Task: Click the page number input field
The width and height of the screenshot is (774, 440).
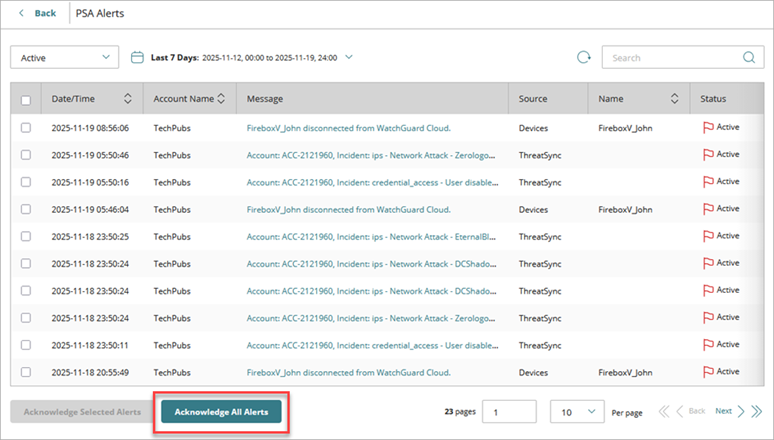Action: 509,412
